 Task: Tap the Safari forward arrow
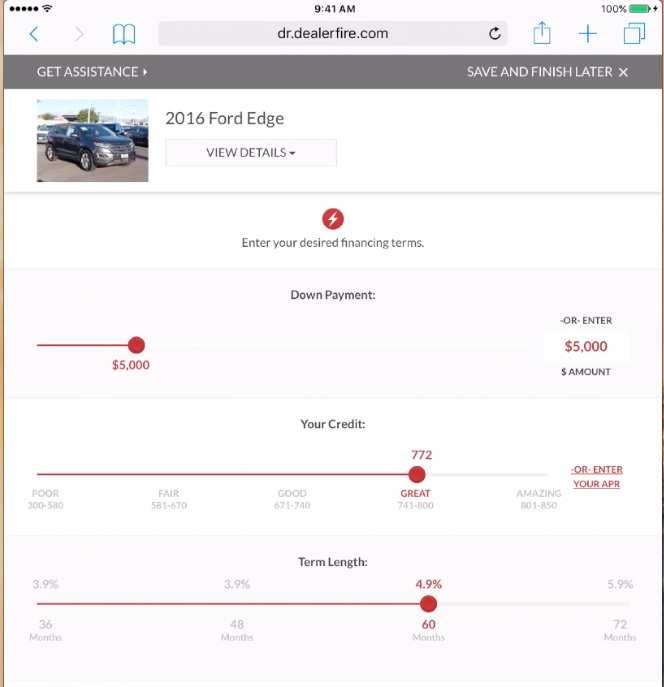[x=79, y=34]
